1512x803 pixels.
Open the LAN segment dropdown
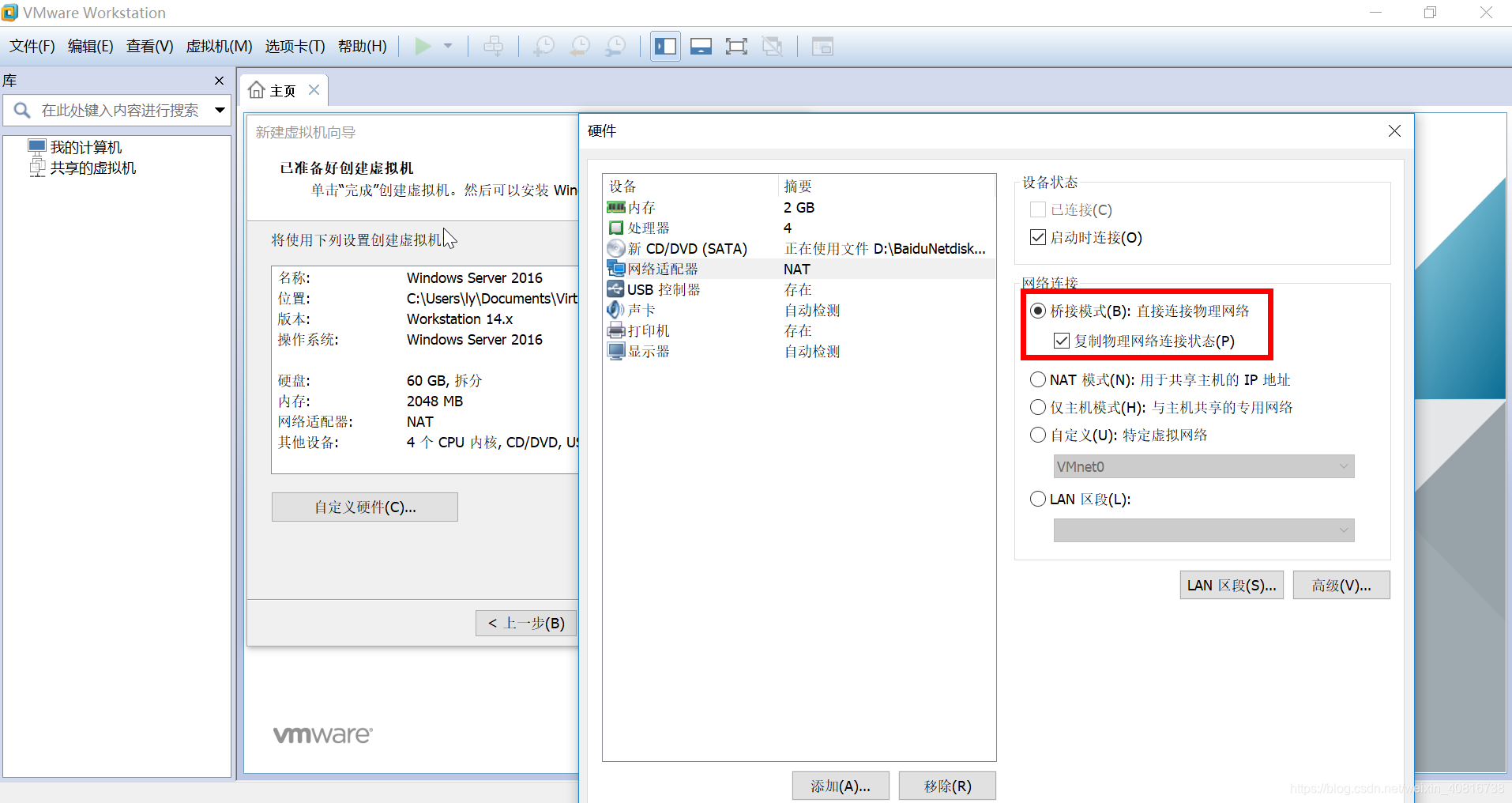1204,530
